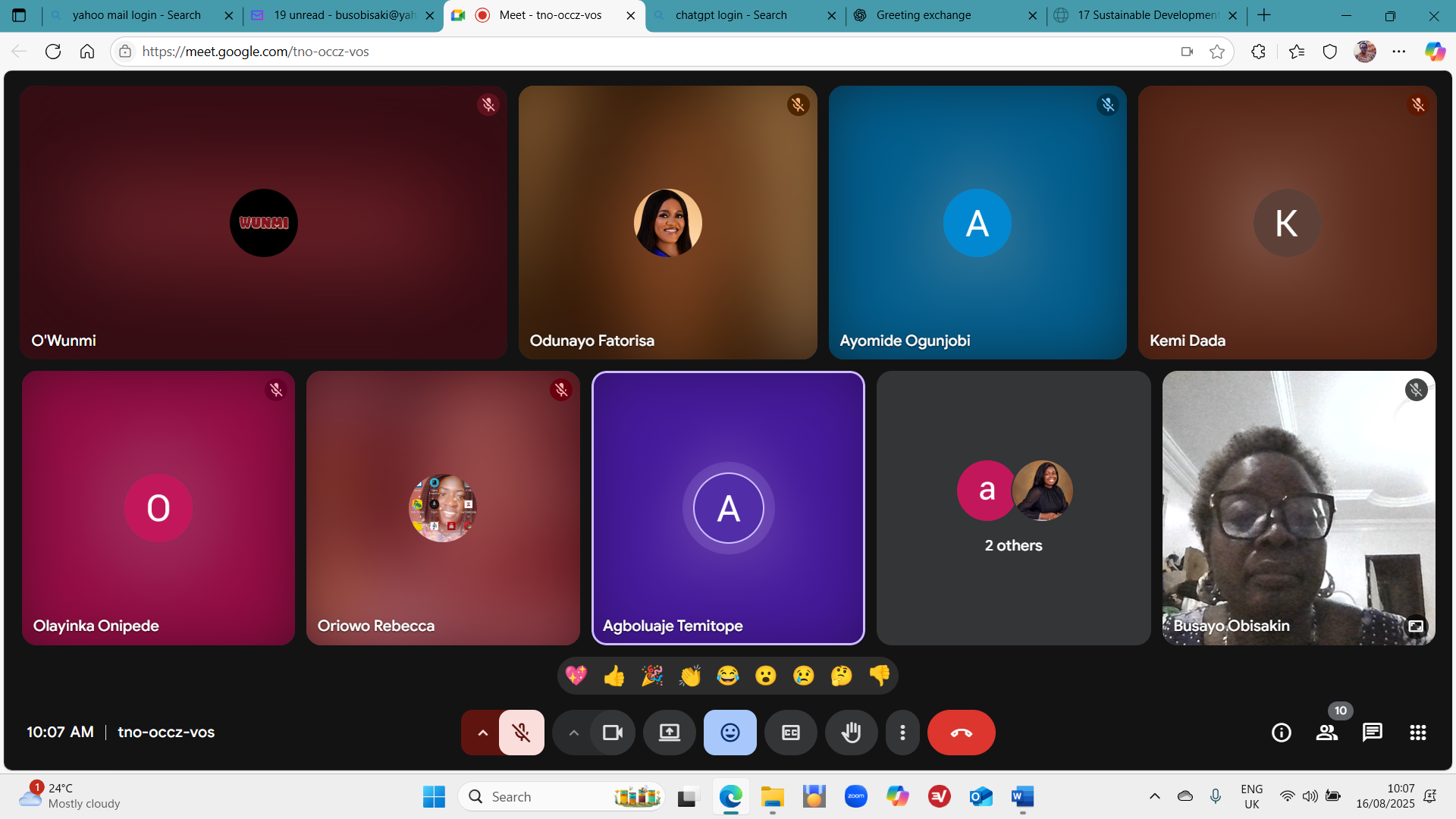The image size is (1456, 819).
Task: Open the chat with everyone icon
Action: coord(1373,733)
